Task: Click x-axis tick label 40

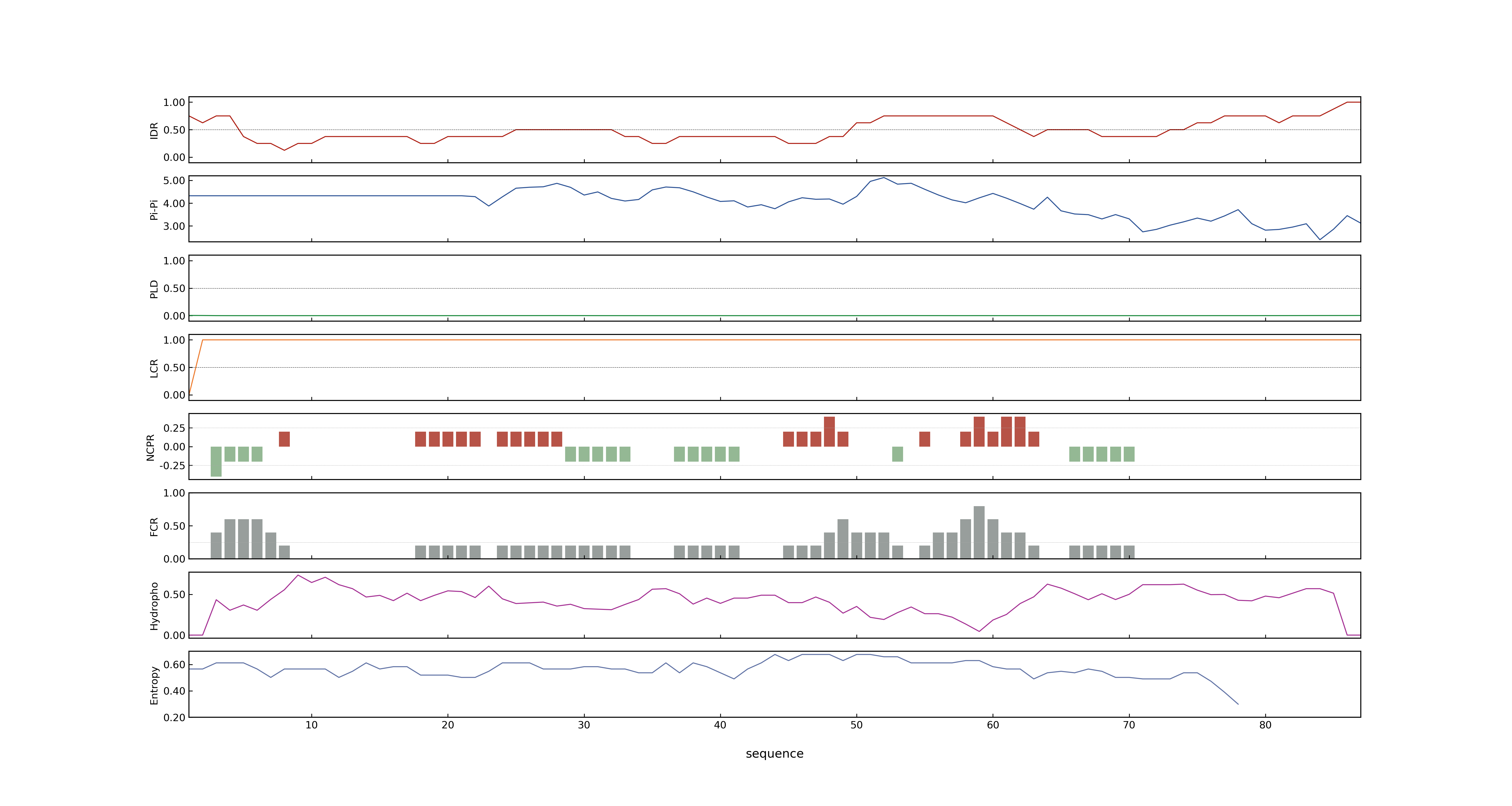Action: (x=720, y=725)
